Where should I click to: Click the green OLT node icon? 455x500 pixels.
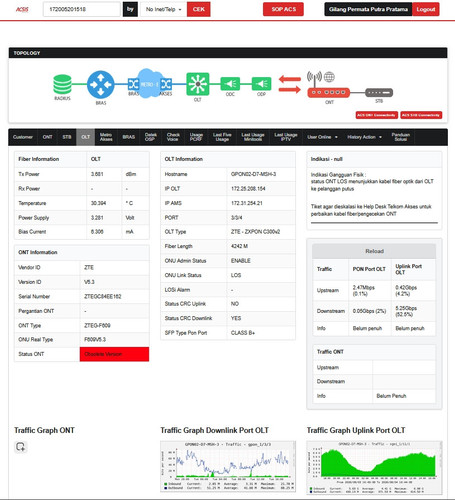click(198, 84)
